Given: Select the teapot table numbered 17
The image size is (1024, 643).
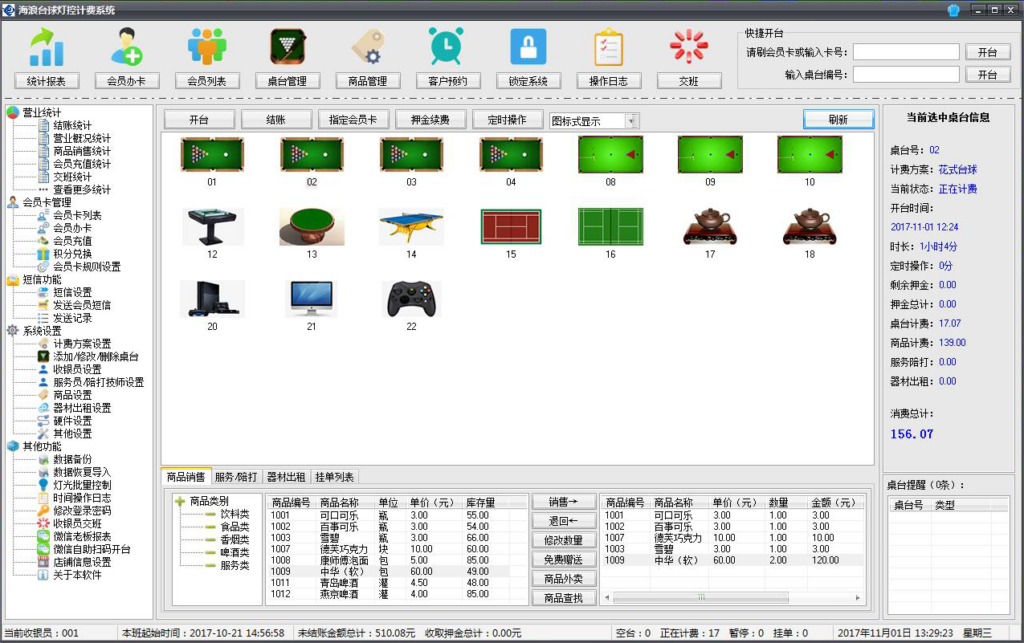Looking at the screenshot, I should click(709, 228).
